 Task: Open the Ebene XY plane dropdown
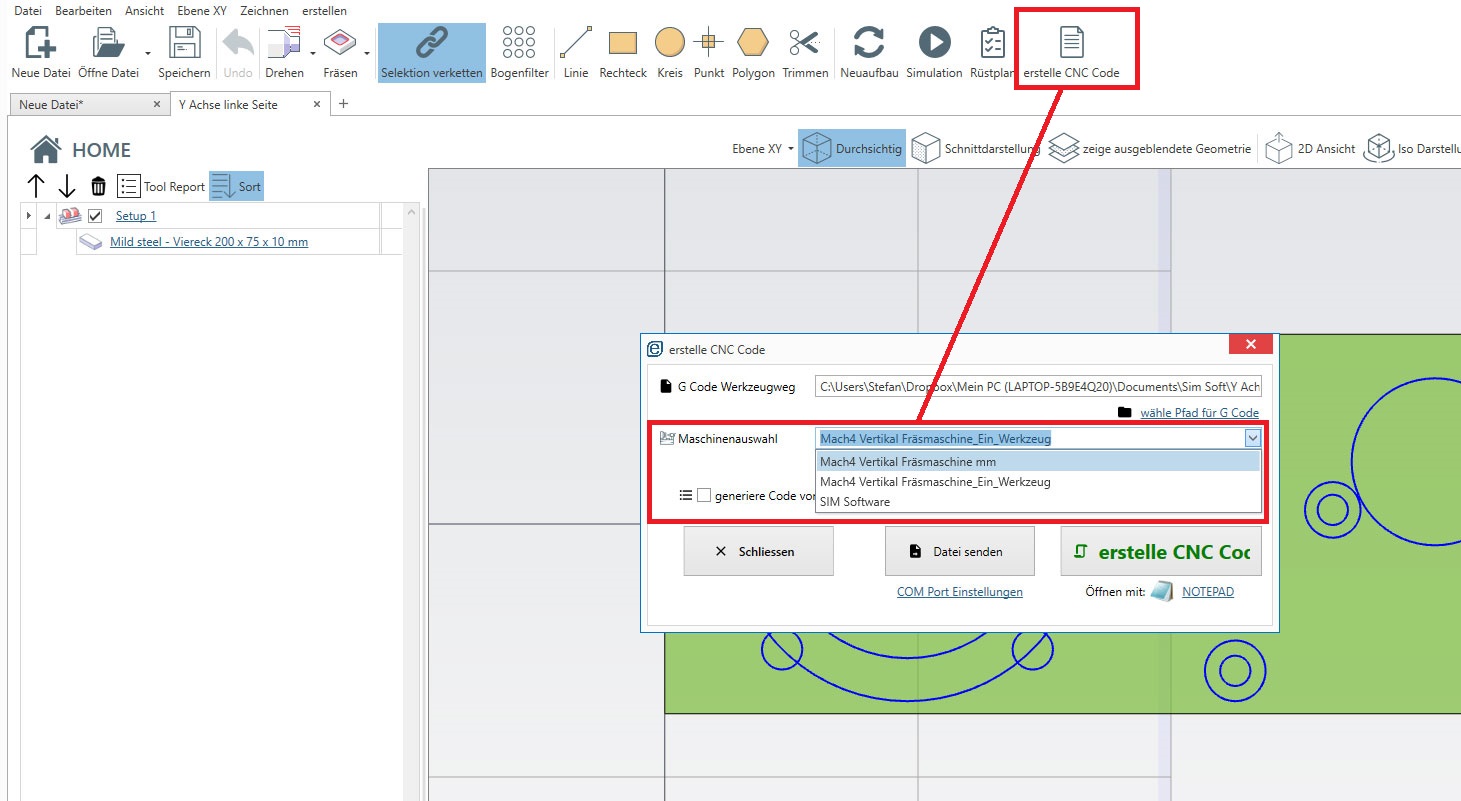[x=762, y=149]
